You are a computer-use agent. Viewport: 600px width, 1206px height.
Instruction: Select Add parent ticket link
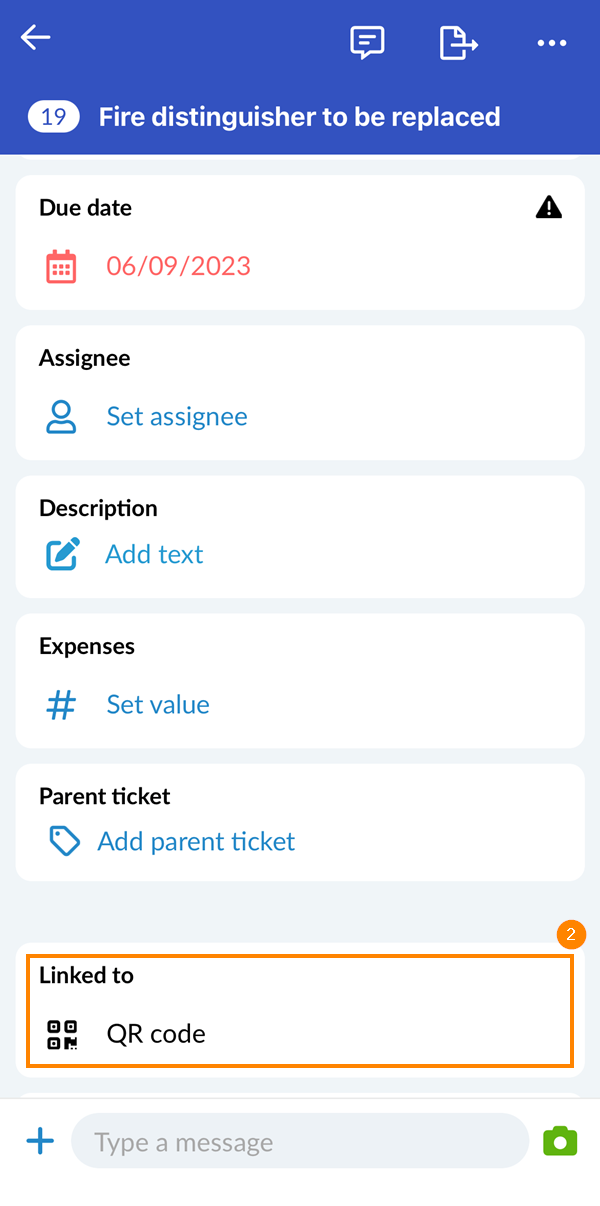point(196,842)
